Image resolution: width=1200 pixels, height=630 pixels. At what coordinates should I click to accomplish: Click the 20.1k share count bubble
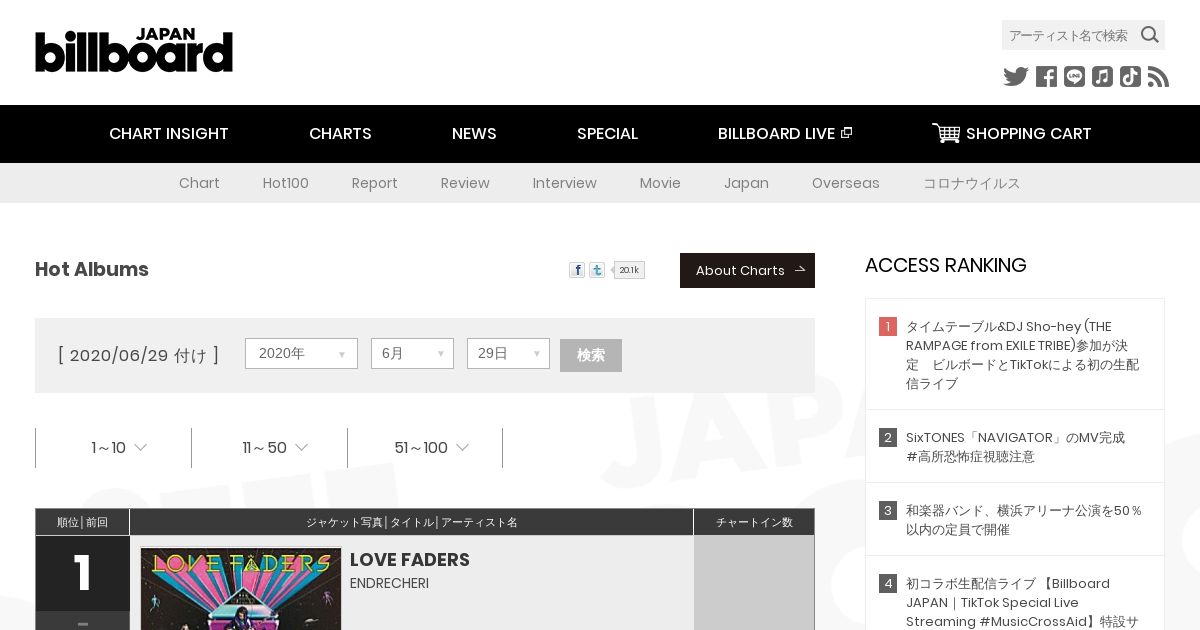(x=629, y=270)
